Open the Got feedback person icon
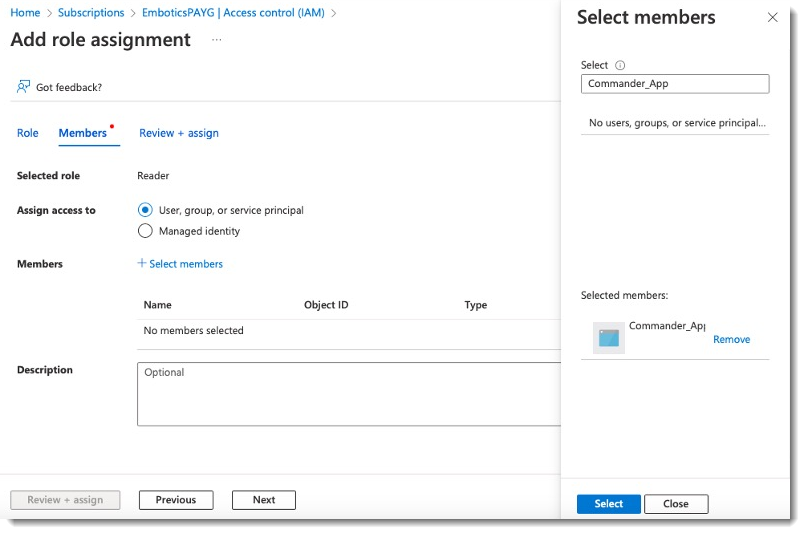Viewport: 805px width, 534px height. [23, 87]
